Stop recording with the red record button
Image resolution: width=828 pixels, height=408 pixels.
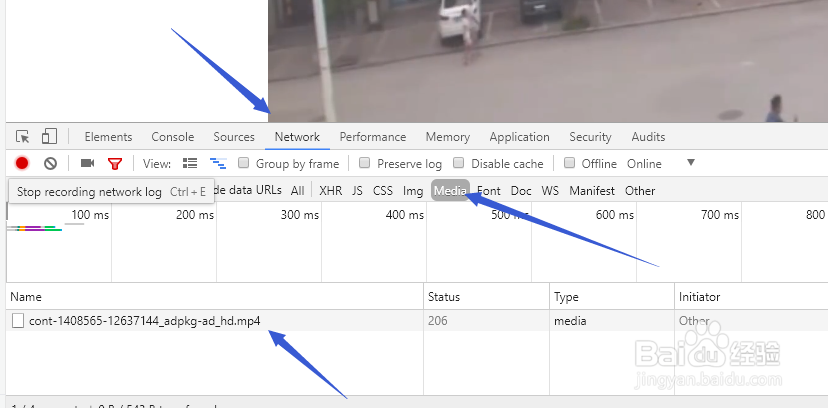click(x=22, y=164)
